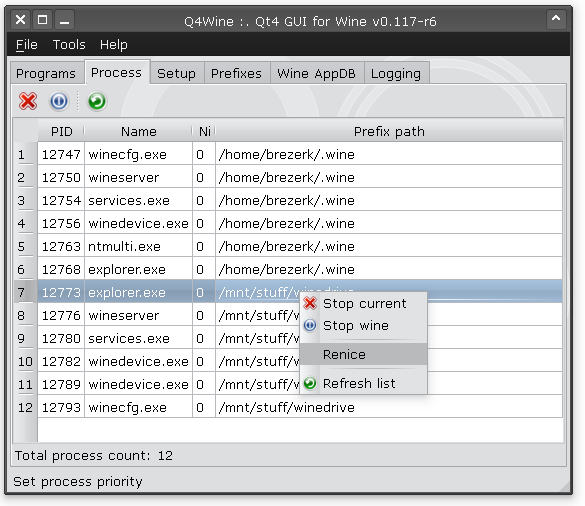585x506 pixels.
Task: Switch to the Prefixes tab
Action: pyautogui.click(x=236, y=74)
